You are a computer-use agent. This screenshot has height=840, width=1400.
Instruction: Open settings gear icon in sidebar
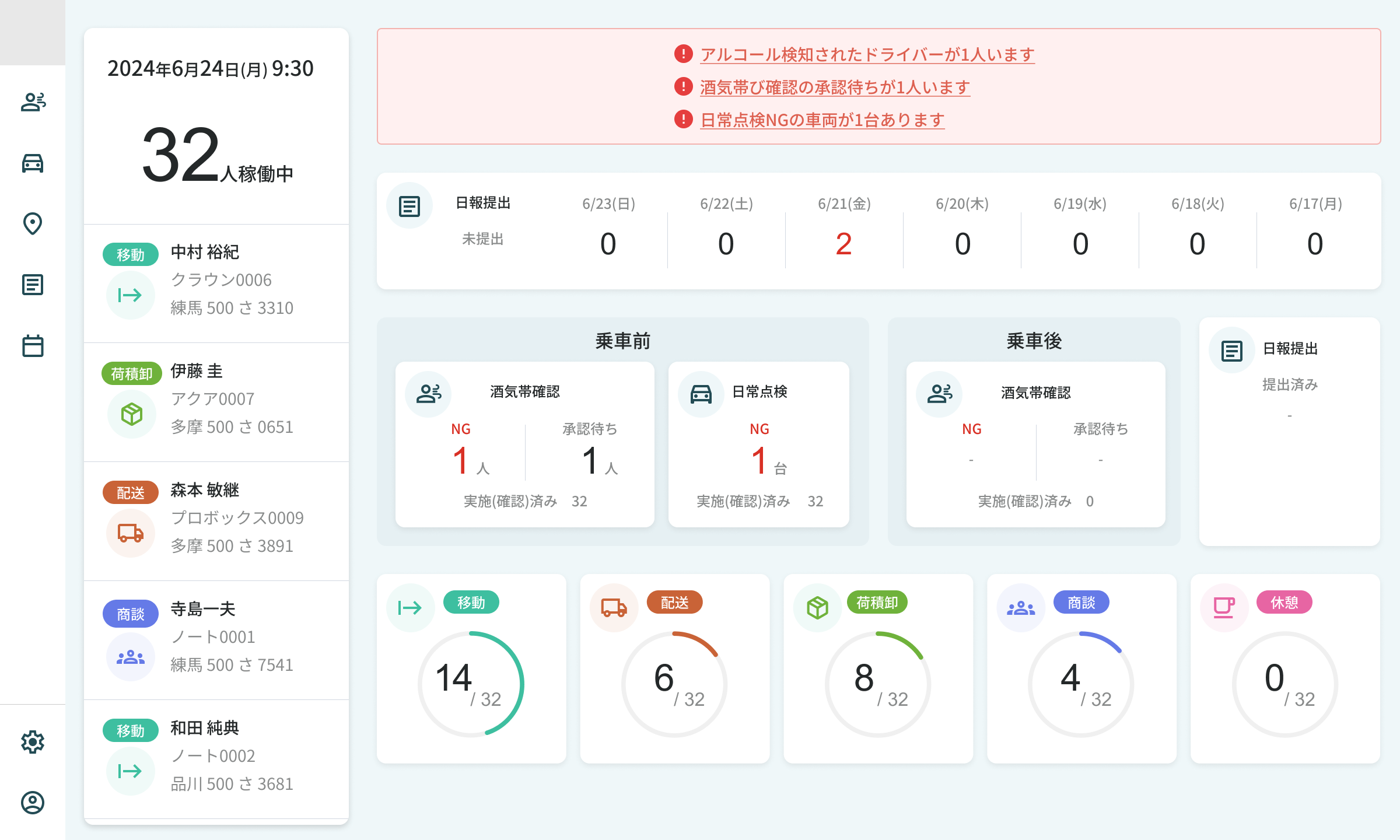point(33,742)
